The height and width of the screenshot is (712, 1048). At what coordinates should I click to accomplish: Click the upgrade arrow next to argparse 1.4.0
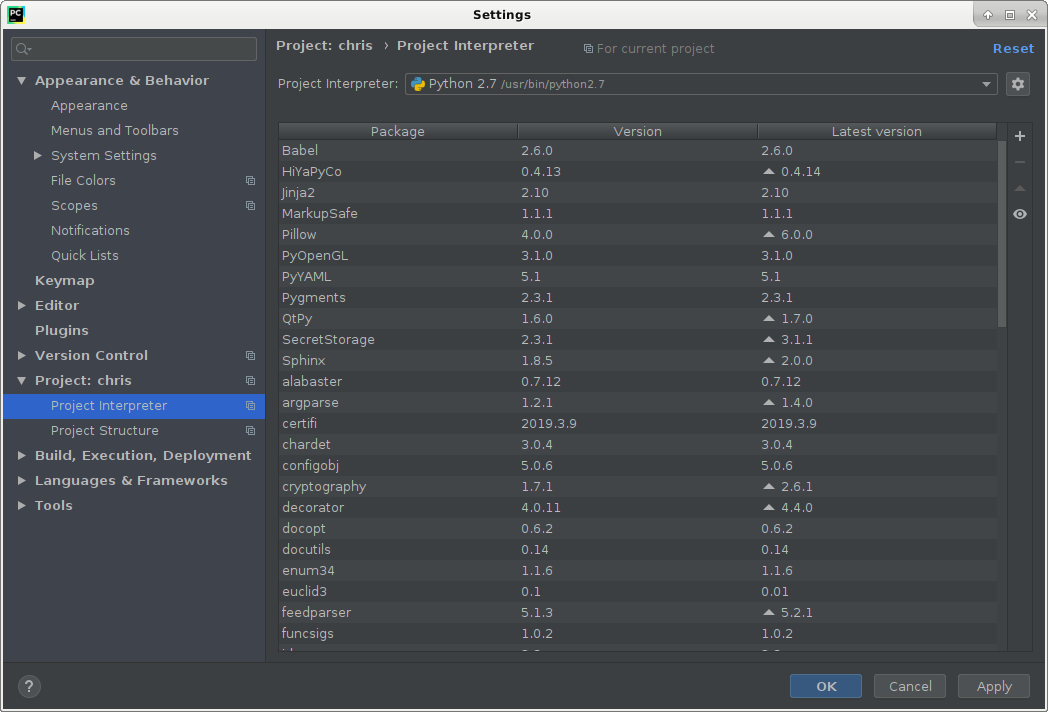click(769, 402)
